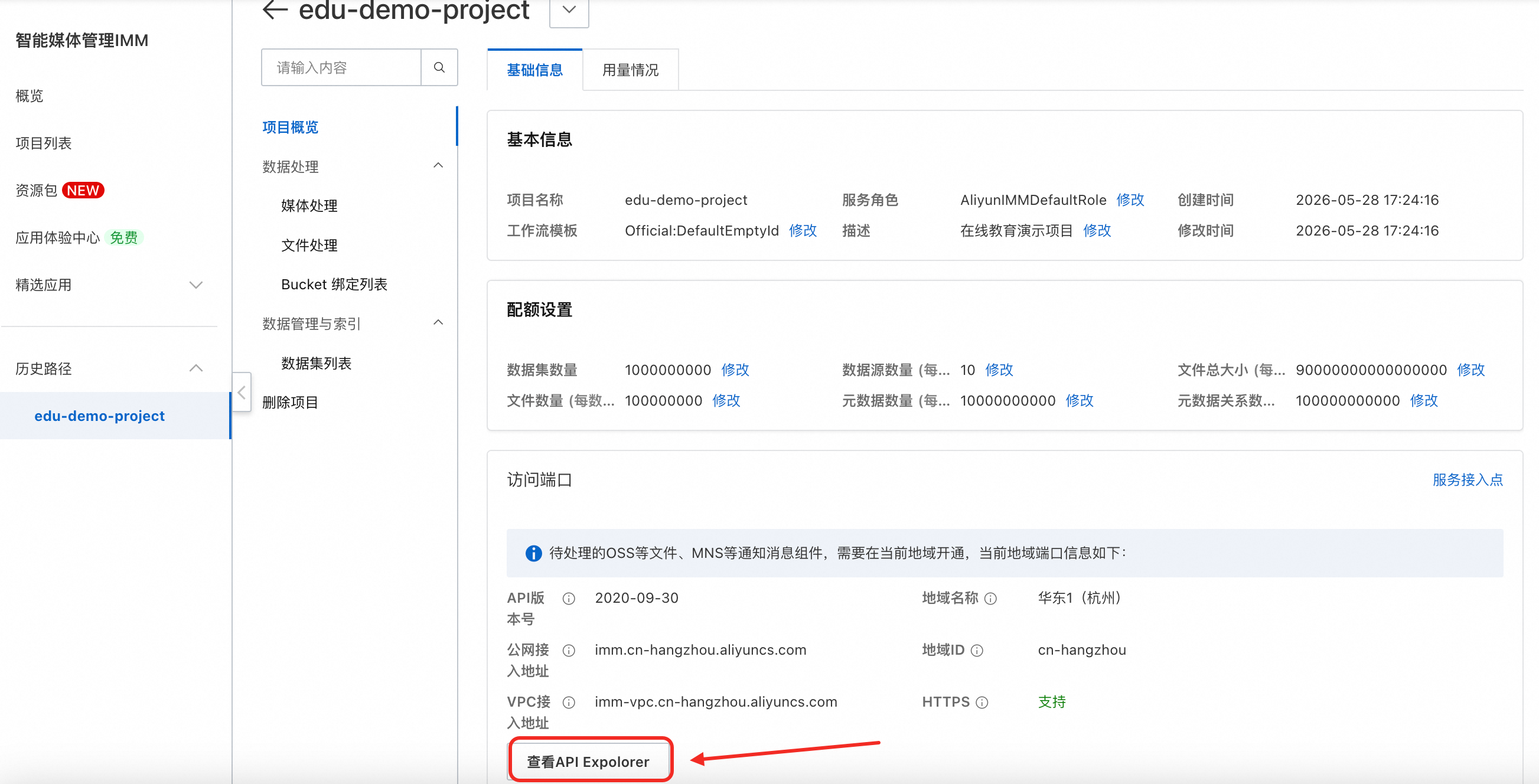Screen dimensions: 1539x784
Task: Click the info icon beside HTTPS
Action: pos(982,702)
